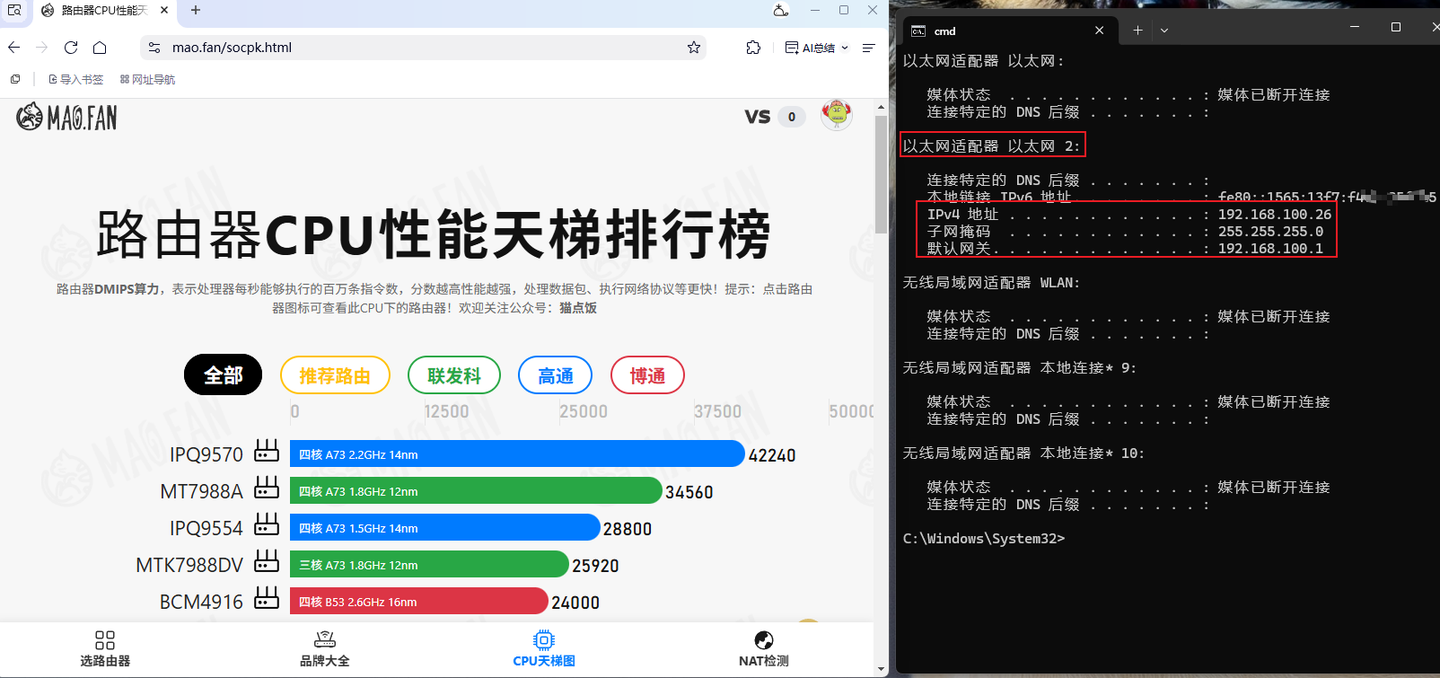The height and width of the screenshot is (678, 1440).
Task: Open a new tab in cmd terminal
Action: (1138, 31)
